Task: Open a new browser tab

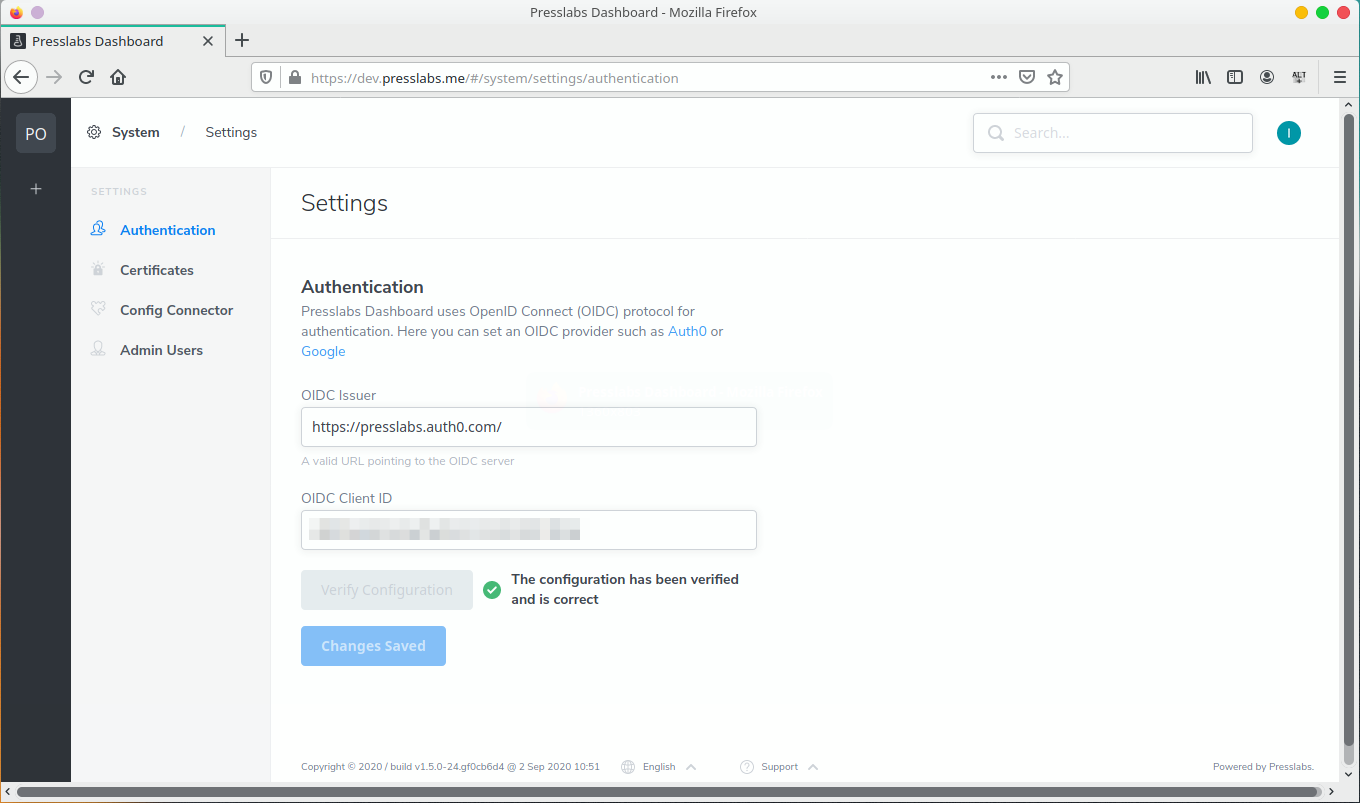Action: tap(242, 41)
